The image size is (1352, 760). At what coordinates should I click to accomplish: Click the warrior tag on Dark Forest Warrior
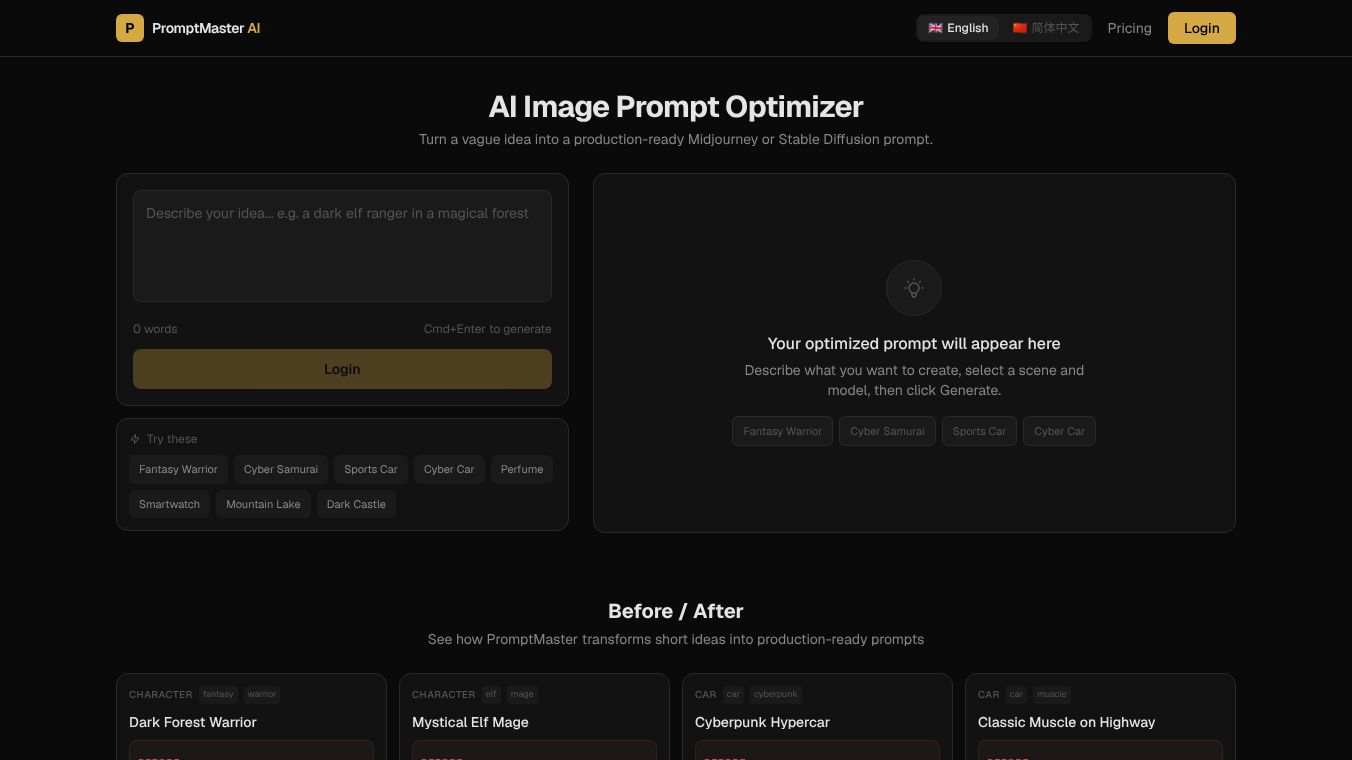point(262,694)
